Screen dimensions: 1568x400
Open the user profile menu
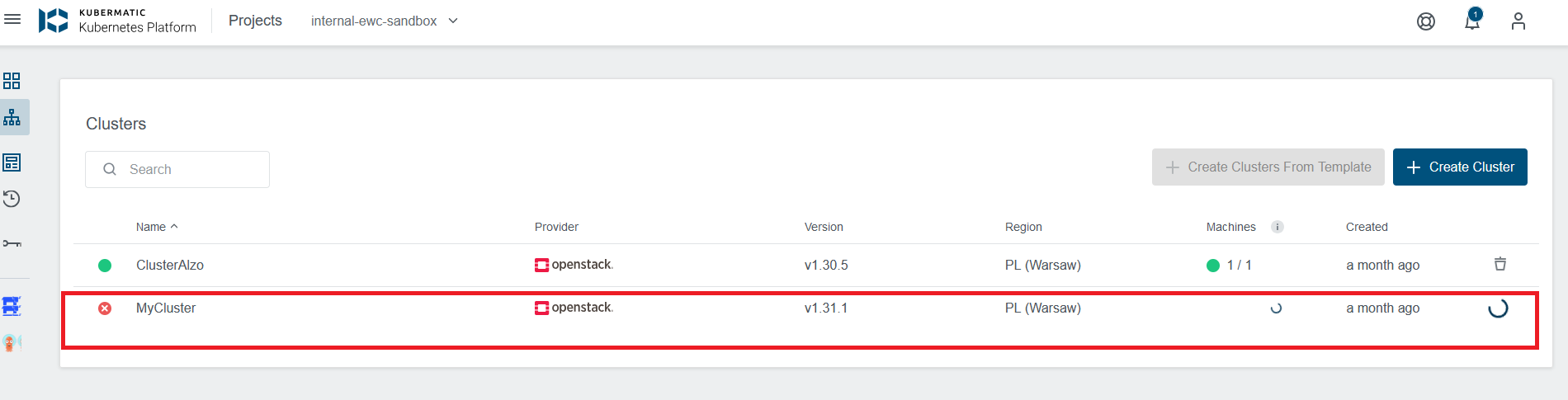[1518, 21]
